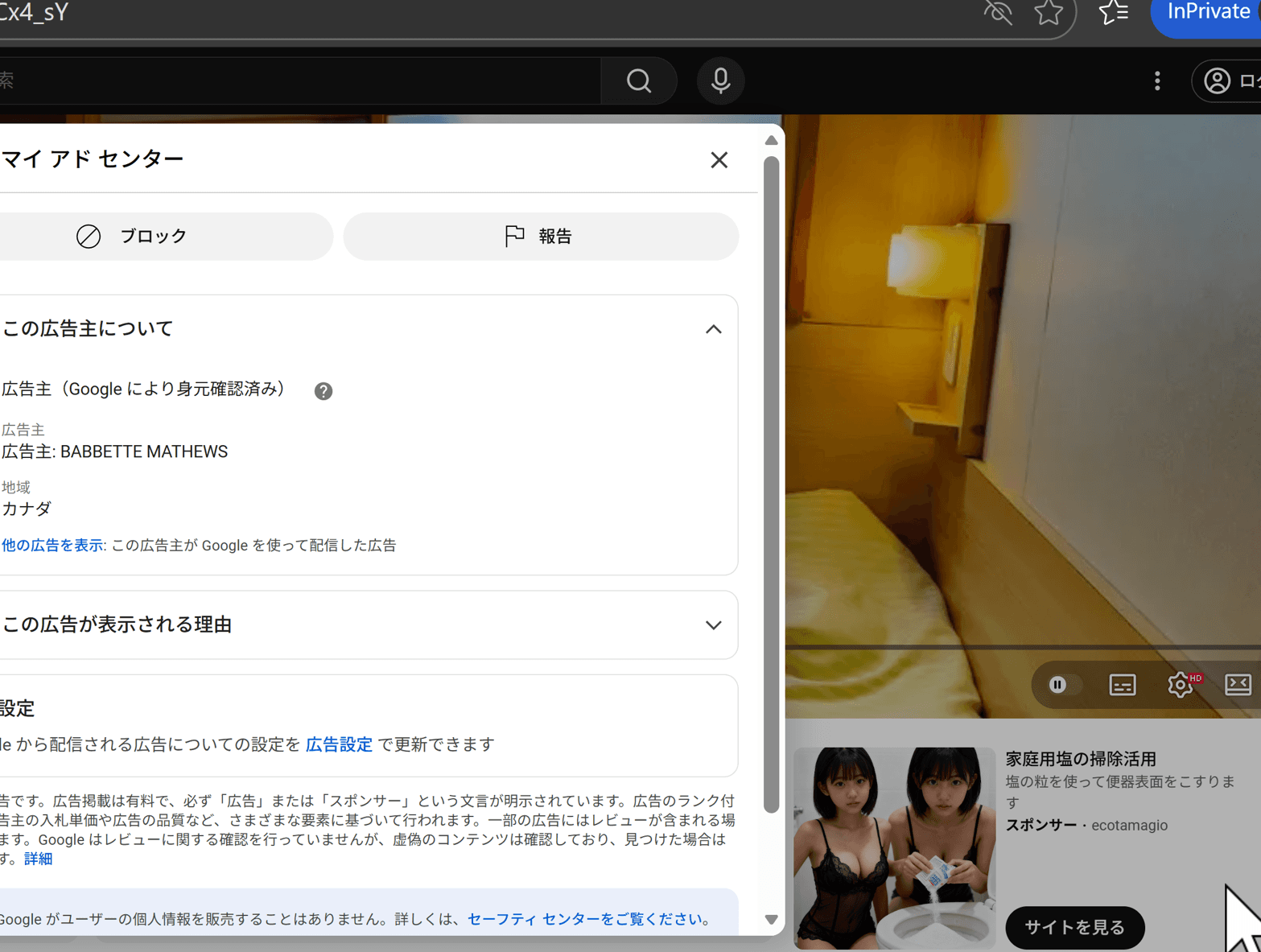Viewport: 1261px width, 952px height.
Task: Open 他の広告を表示 link
Action: pyautogui.click(x=52, y=545)
